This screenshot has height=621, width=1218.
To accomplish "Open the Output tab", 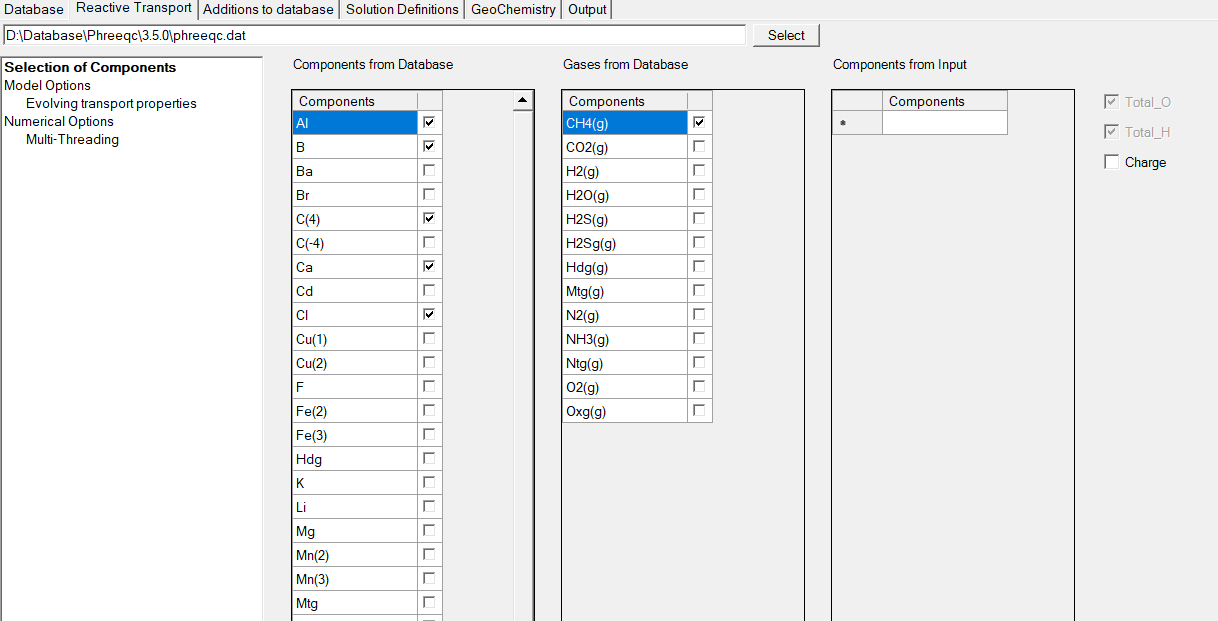I will [587, 9].
